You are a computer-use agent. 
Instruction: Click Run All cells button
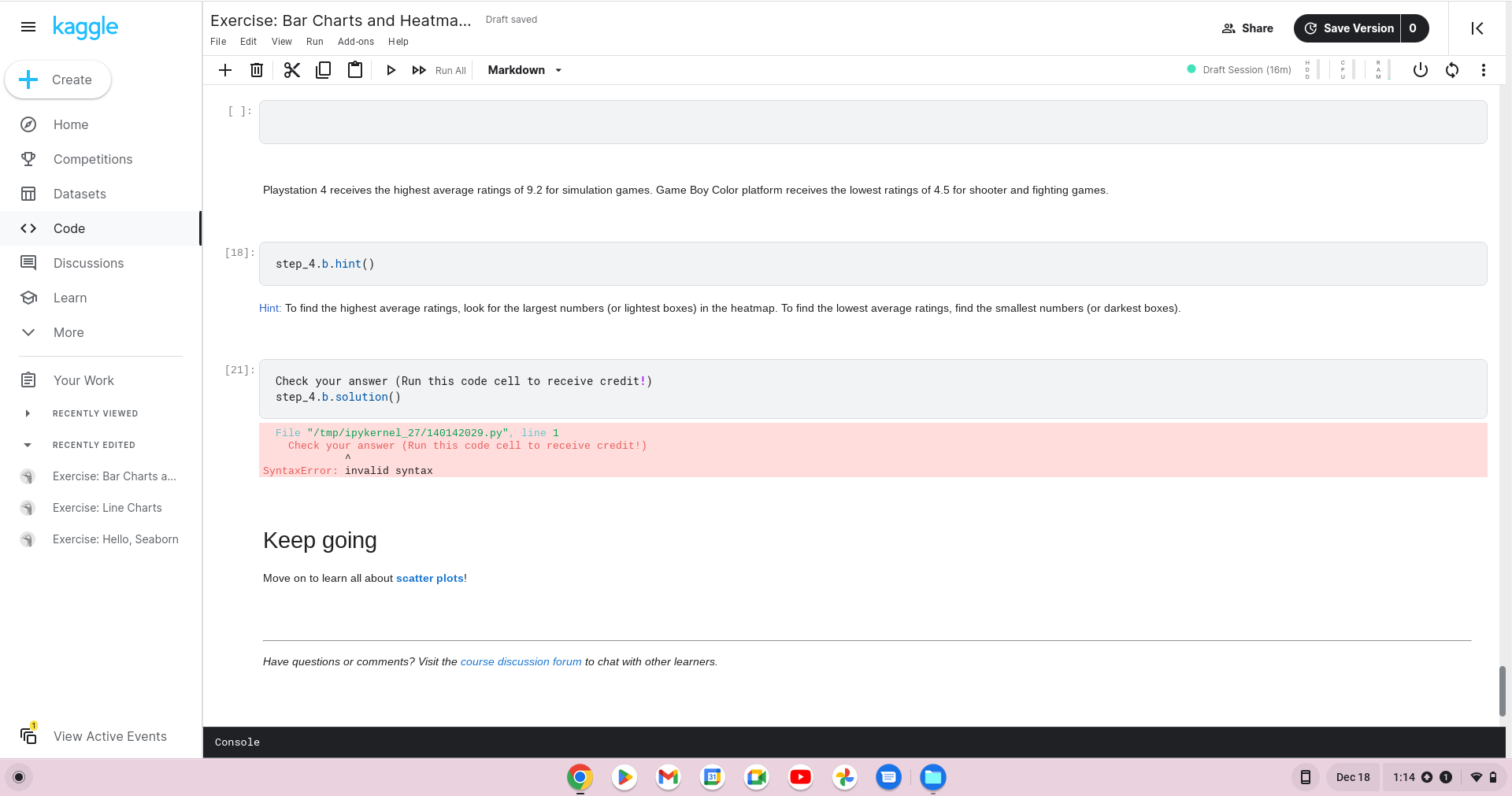[439, 70]
